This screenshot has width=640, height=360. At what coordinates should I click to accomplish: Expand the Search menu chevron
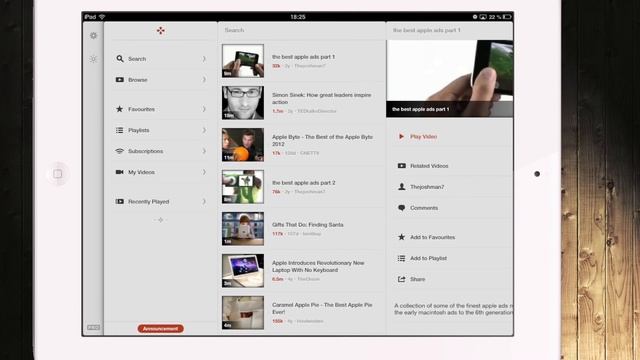click(x=204, y=59)
